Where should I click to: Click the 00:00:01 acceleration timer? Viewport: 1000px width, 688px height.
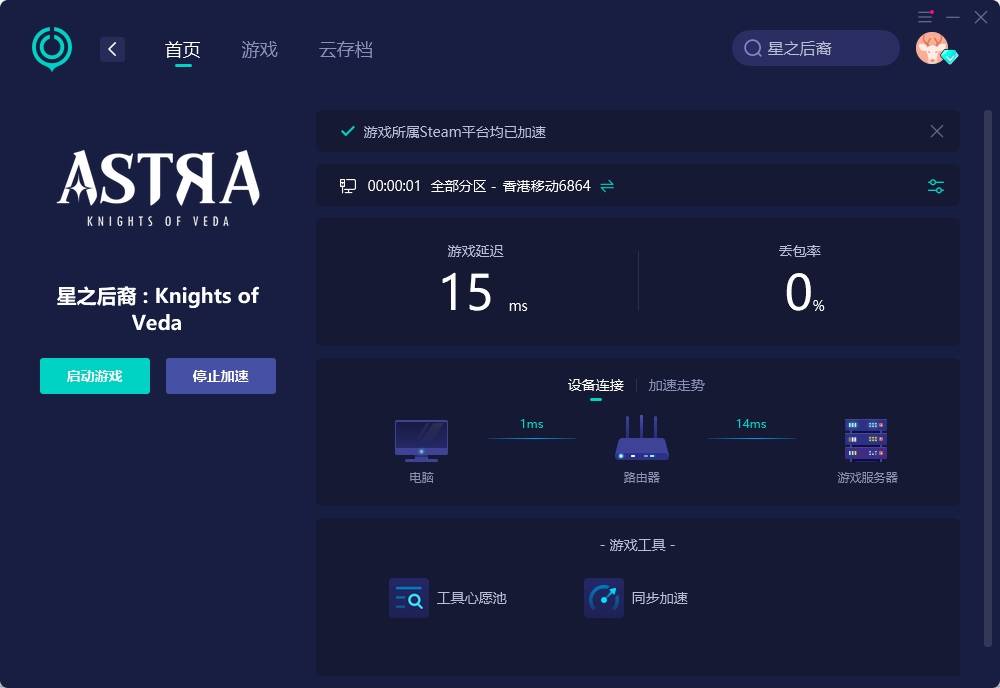click(394, 186)
